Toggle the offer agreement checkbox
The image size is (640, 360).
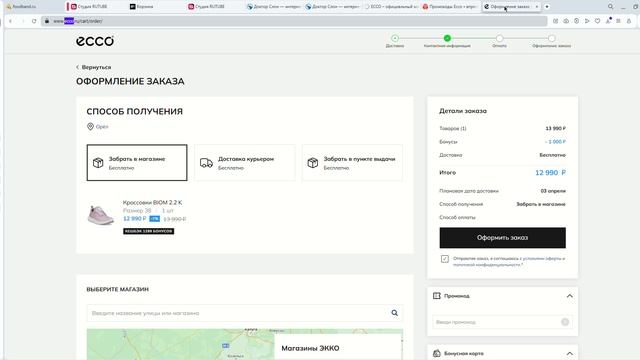[444, 259]
